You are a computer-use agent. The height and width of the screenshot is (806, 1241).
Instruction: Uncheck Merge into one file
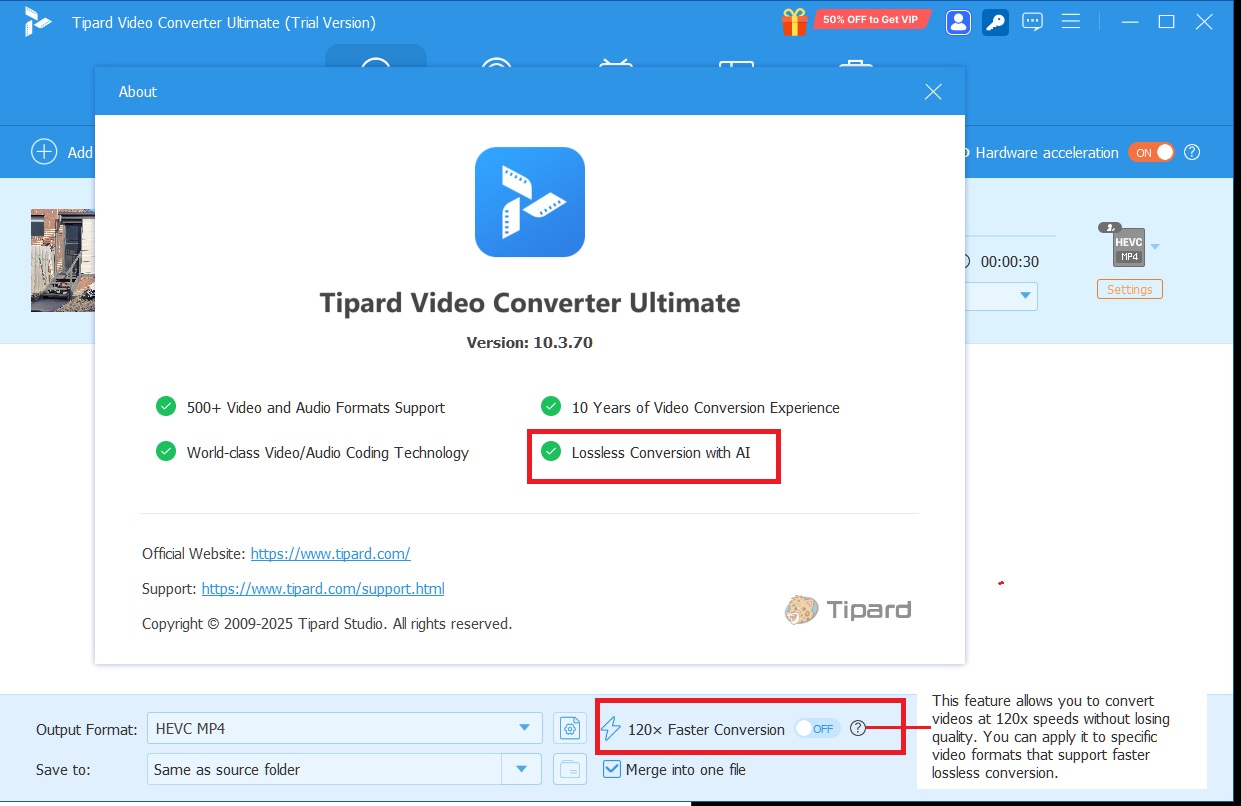(x=612, y=770)
